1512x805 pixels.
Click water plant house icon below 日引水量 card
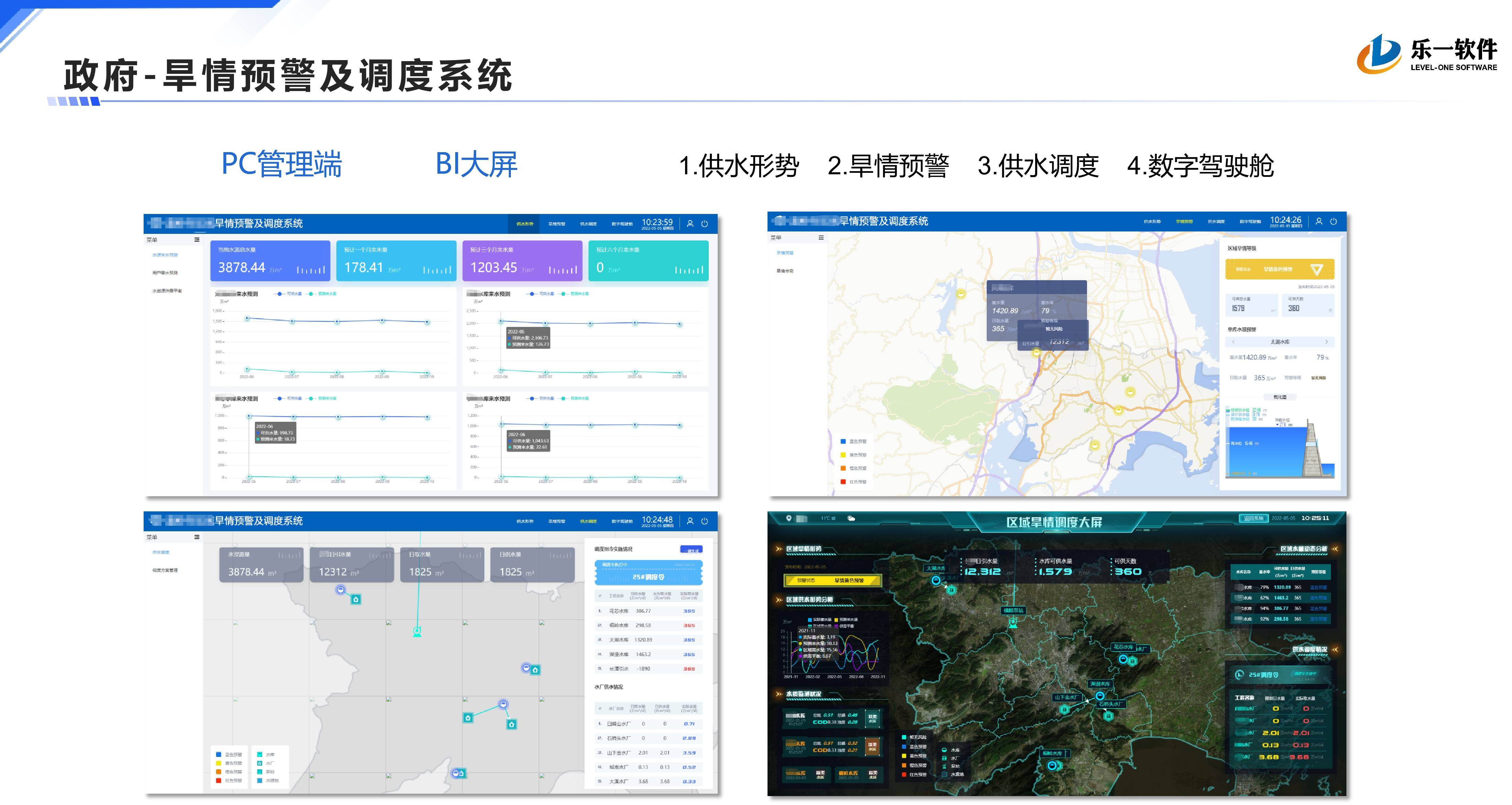(356, 599)
